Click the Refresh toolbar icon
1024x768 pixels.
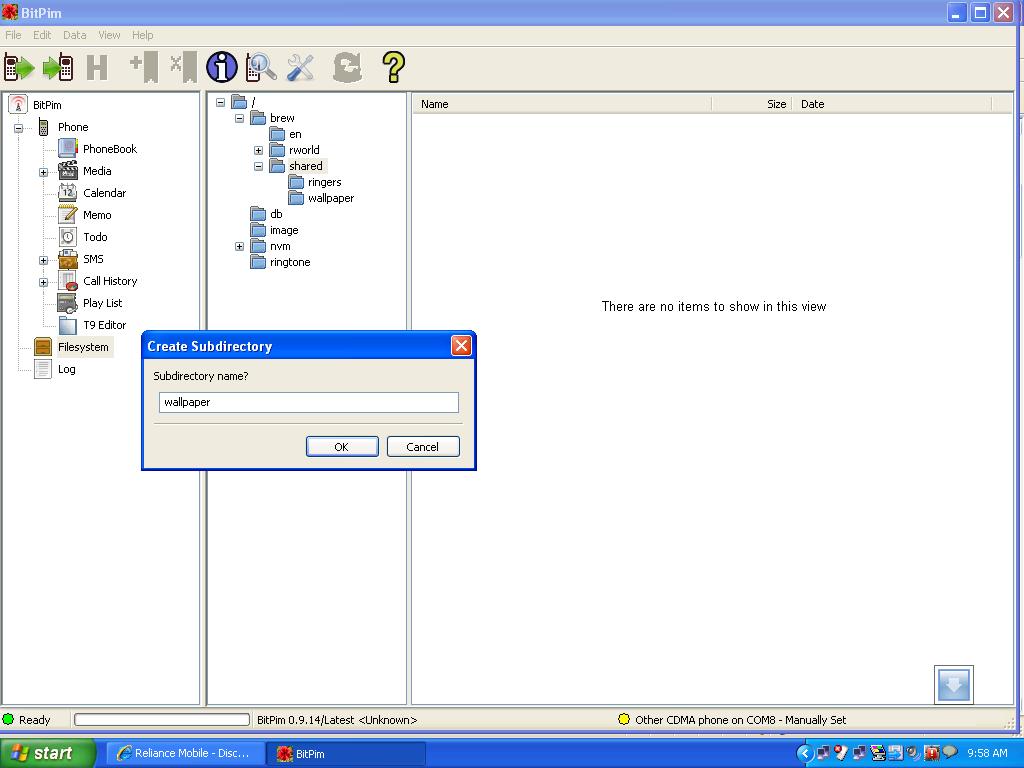(x=347, y=67)
